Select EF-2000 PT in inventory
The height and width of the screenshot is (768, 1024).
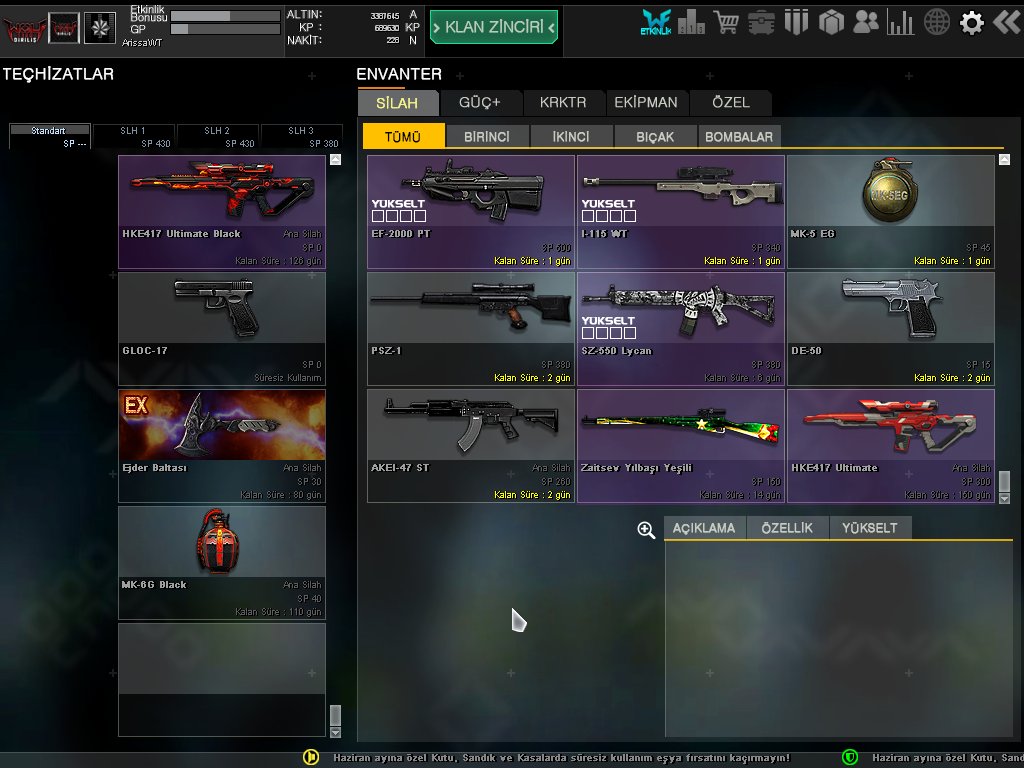click(471, 212)
